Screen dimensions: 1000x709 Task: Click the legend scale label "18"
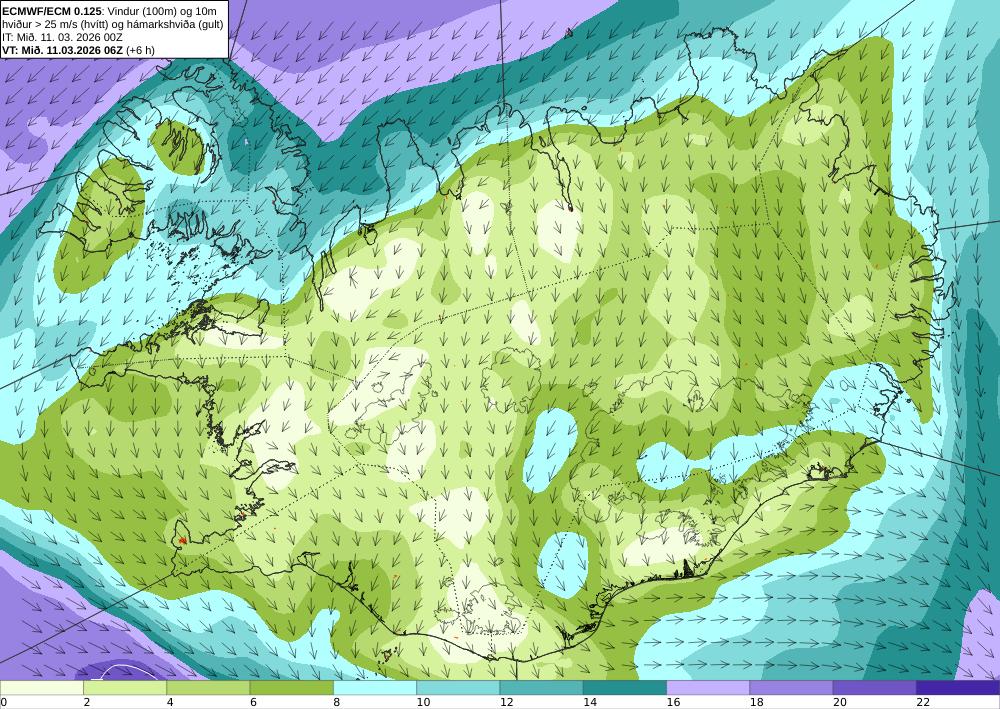756,703
